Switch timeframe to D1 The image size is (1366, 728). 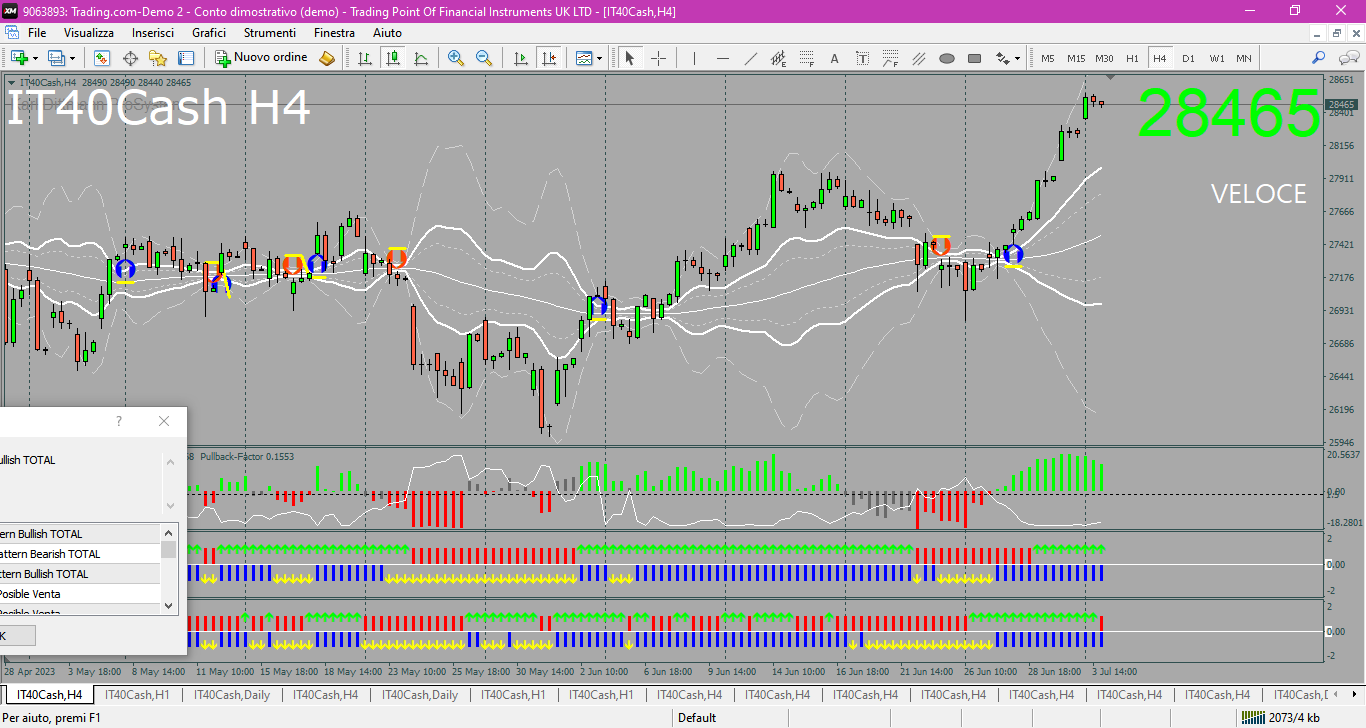pyautogui.click(x=1188, y=58)
